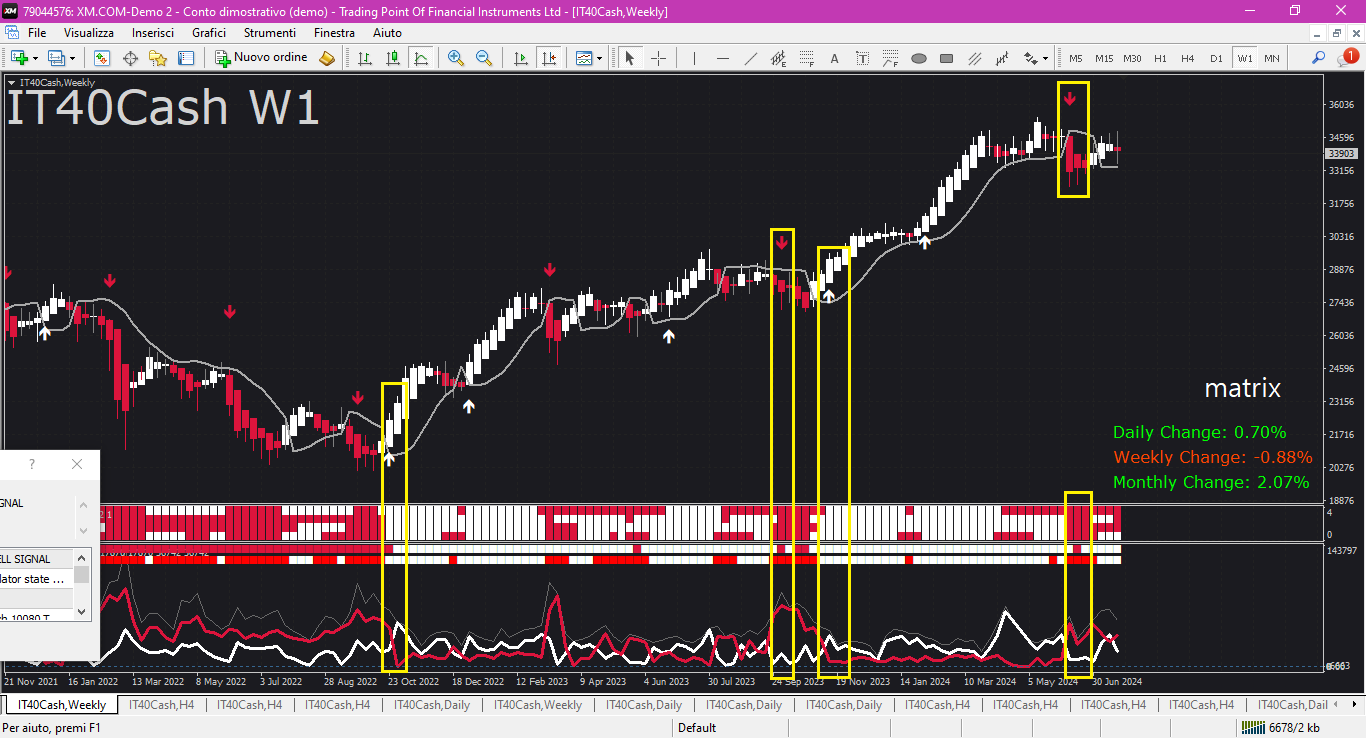Expand the Profiles dropdown arrow
This screenshot has height=738, width=1366.
tap(72, 58)
